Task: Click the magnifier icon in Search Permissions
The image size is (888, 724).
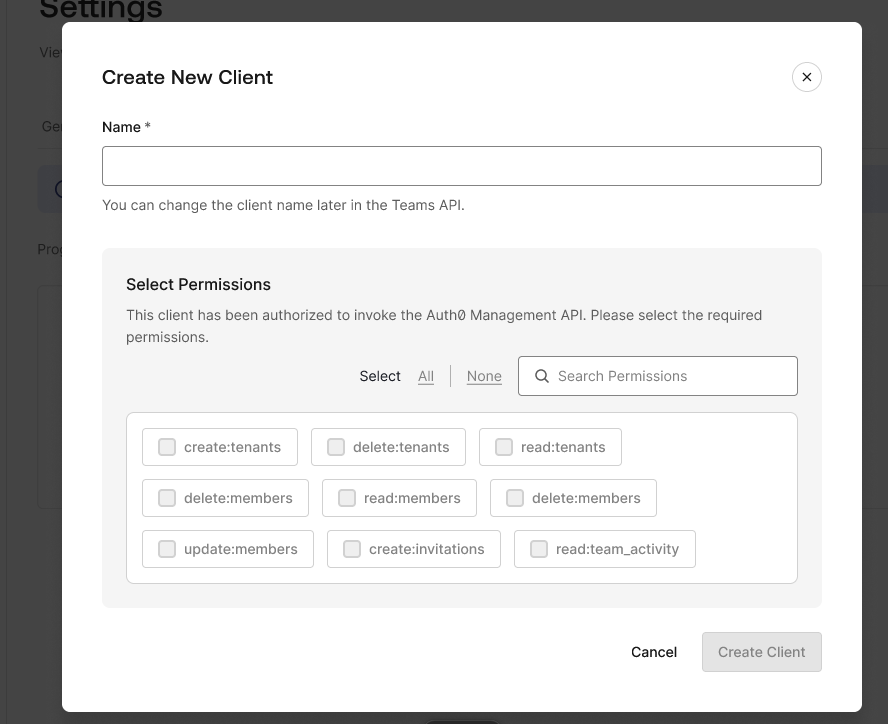Action: (x=542, y=376)
